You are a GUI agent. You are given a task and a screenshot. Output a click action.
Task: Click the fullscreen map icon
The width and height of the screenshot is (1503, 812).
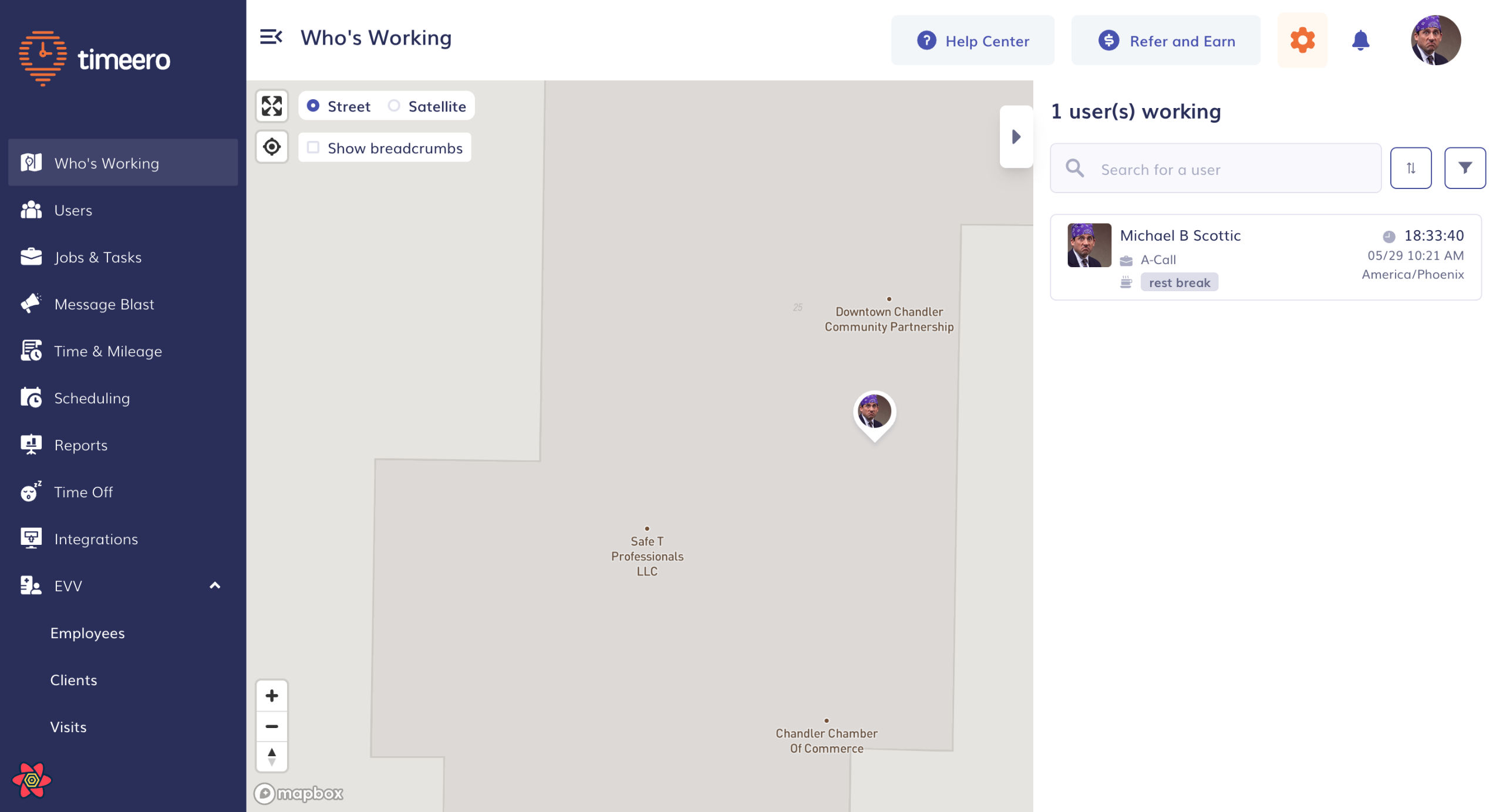click(x=271, y=106)
